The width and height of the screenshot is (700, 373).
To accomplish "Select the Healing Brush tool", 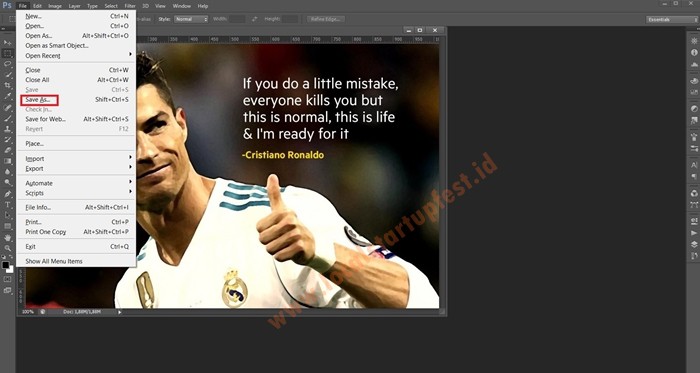I will [7, 108].
